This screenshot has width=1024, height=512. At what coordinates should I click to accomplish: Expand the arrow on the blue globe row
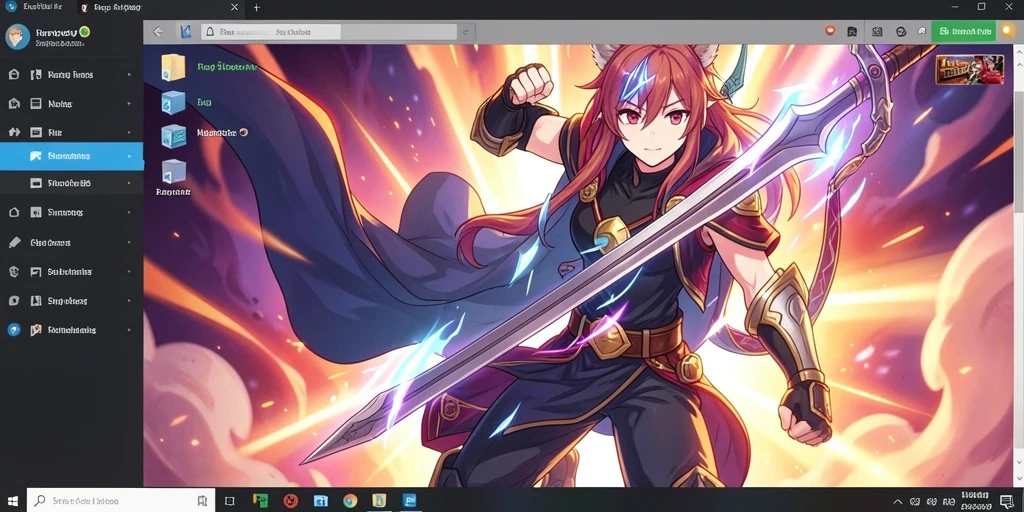pyautogui.click(x=129, y=330)
